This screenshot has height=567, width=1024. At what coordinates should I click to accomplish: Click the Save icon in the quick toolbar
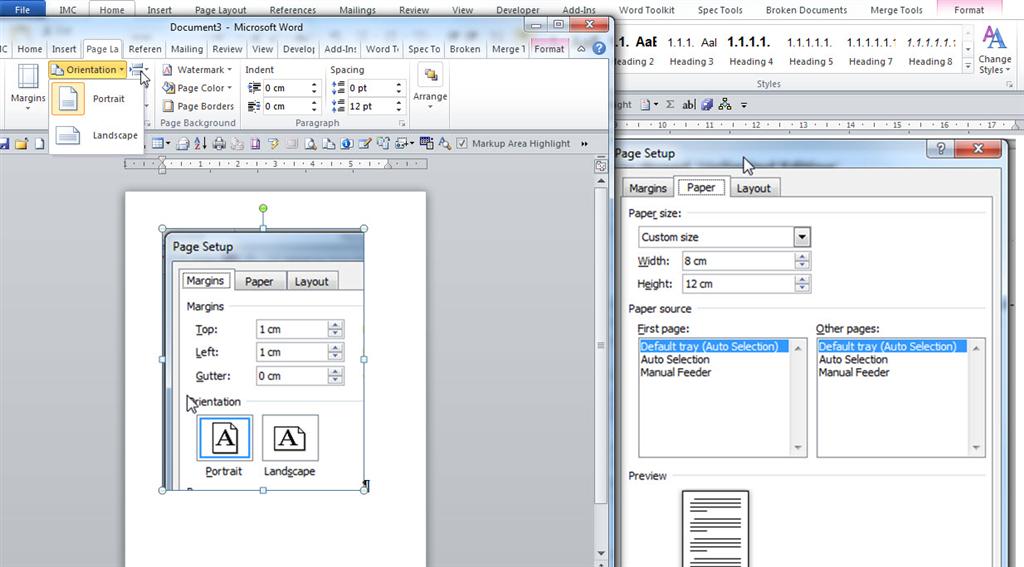coord(4,144)
